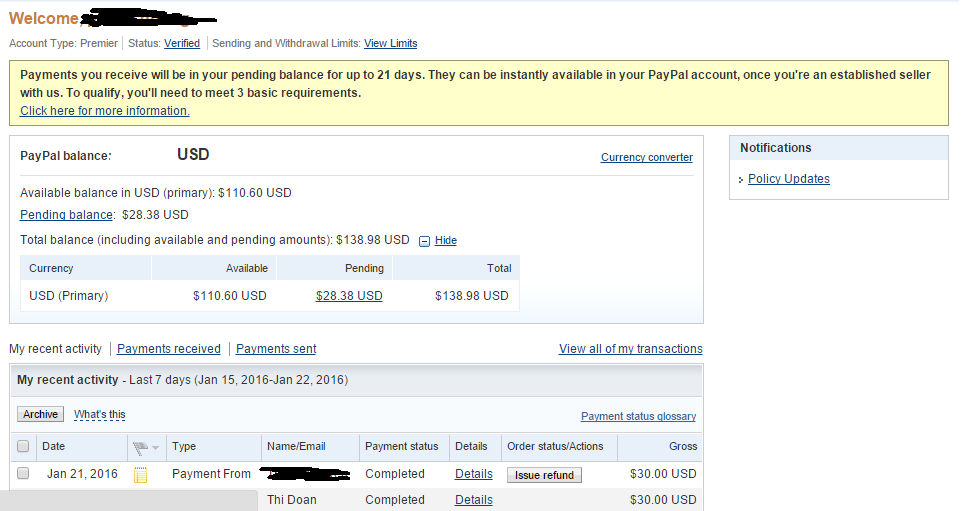Click the Issue refund button
The height and width of the screenshot is (511, 964).
click(x=544, y=475)
